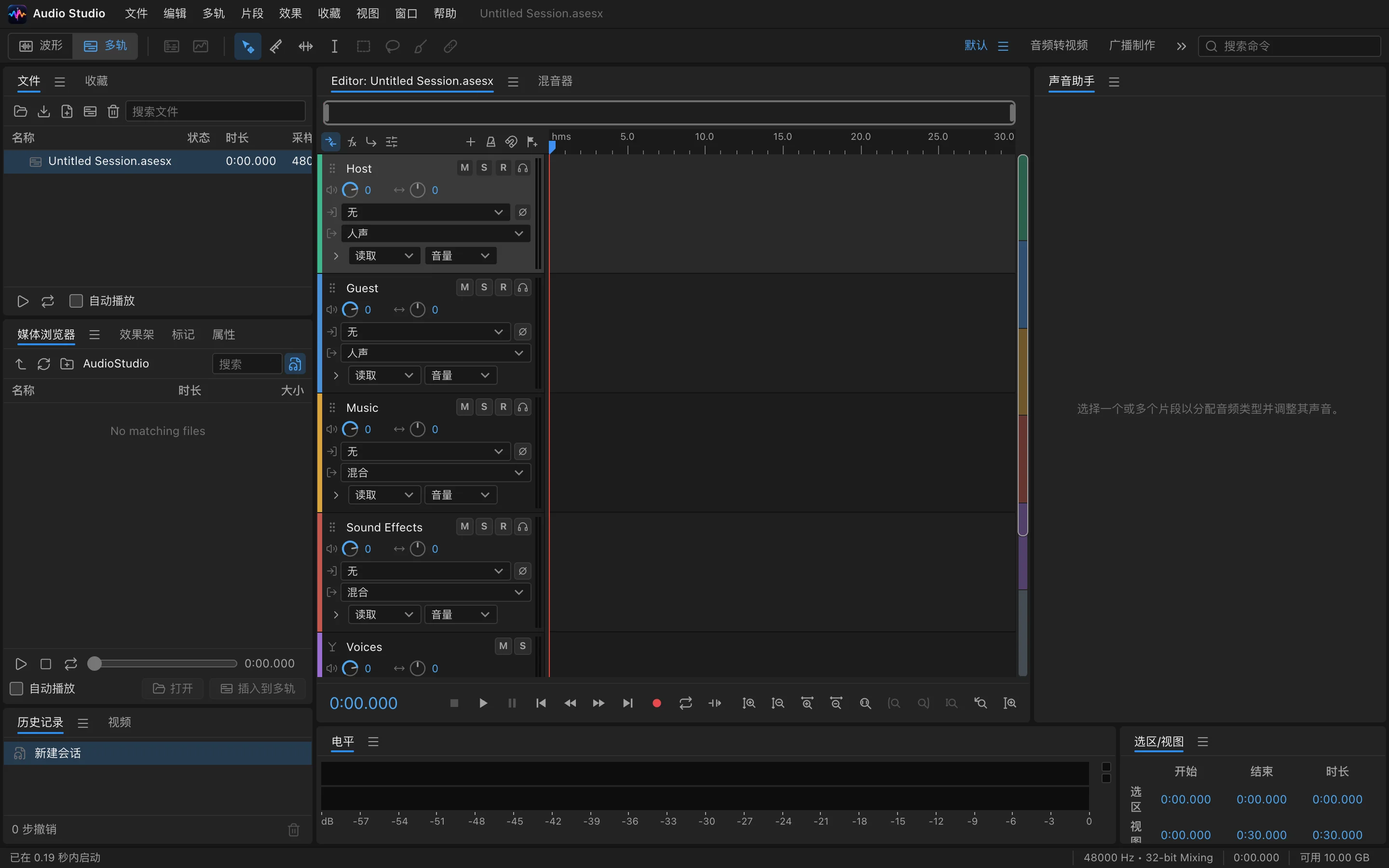The image size is (1389, 868).
Task: Open the 效果 menu
Action: [x=290, y=13]
